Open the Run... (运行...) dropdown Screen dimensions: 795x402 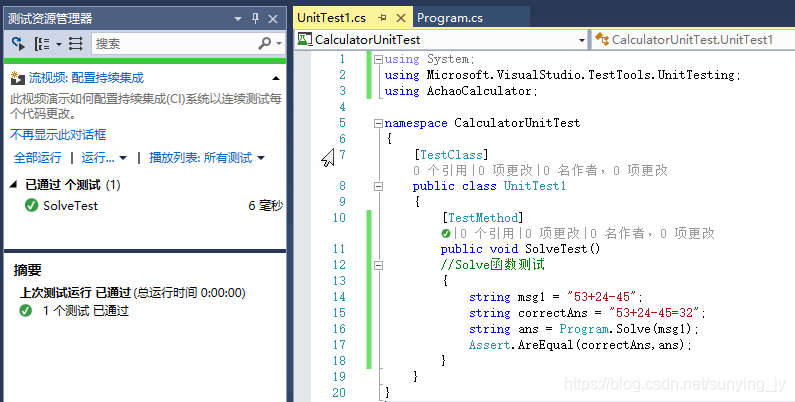tap(104, 158)
